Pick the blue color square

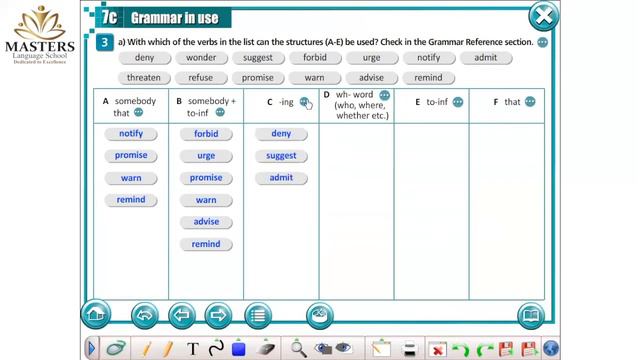tap(239, 349)
